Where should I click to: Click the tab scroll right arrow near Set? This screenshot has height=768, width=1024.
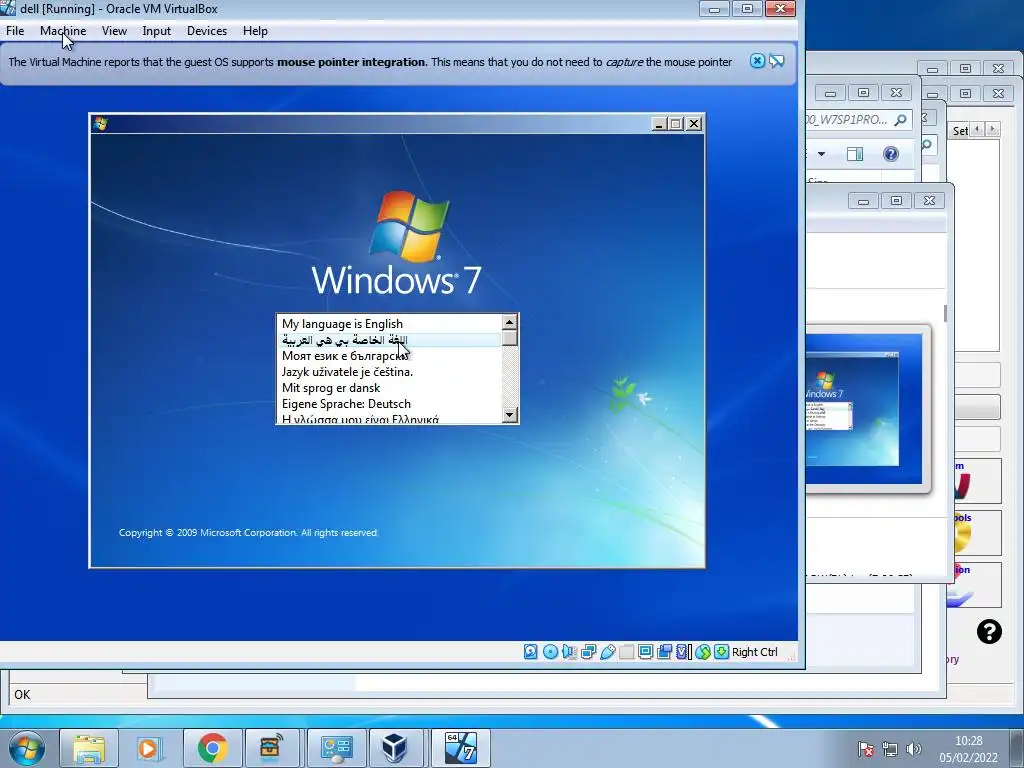point(993,129)
